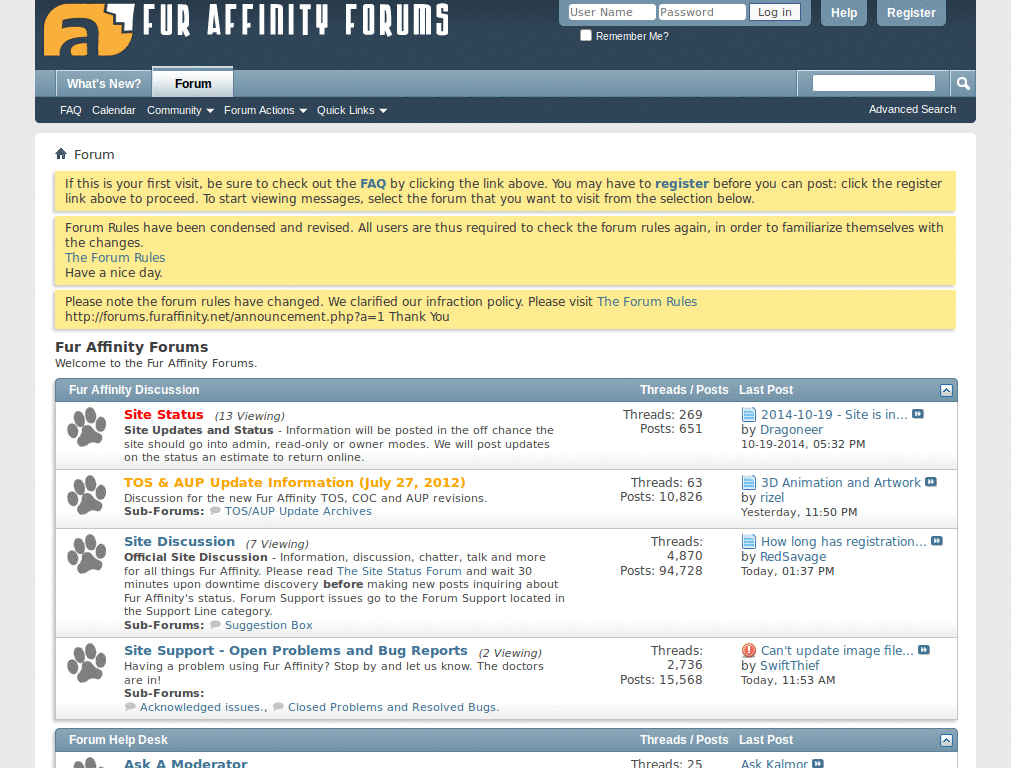The width and height of the screenshot is (1024, 768).
Task: Open thread 2014-10-19 - Site is in...
Action: click(x=834, y=414)
